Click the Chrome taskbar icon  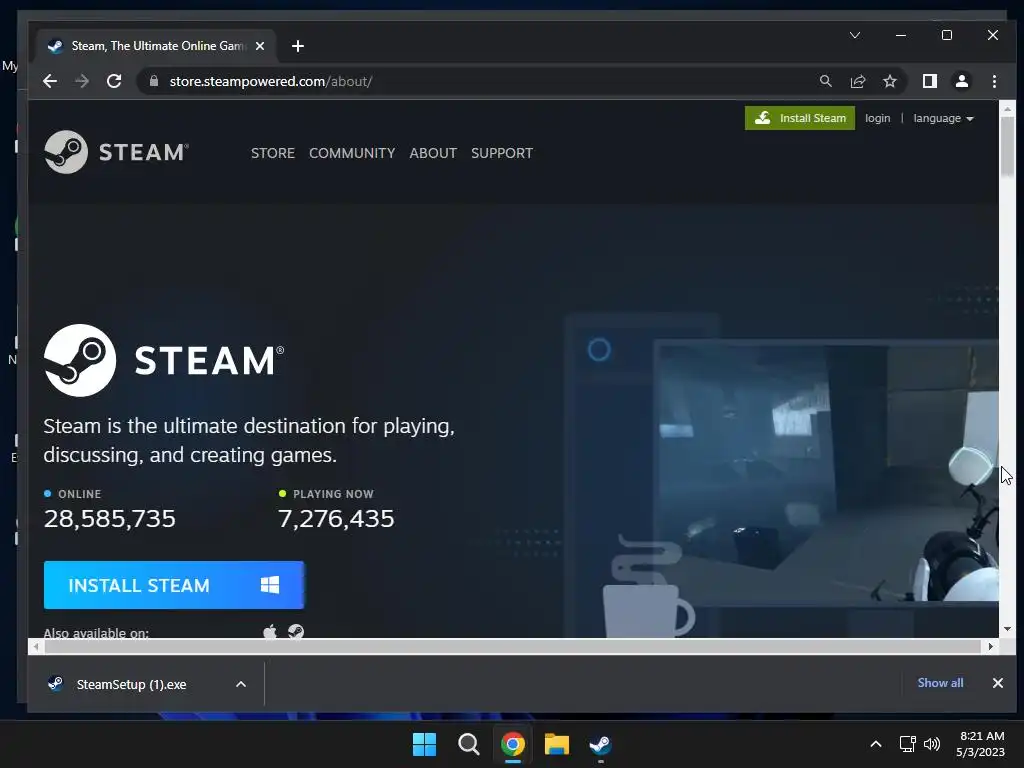coord(513,744)
